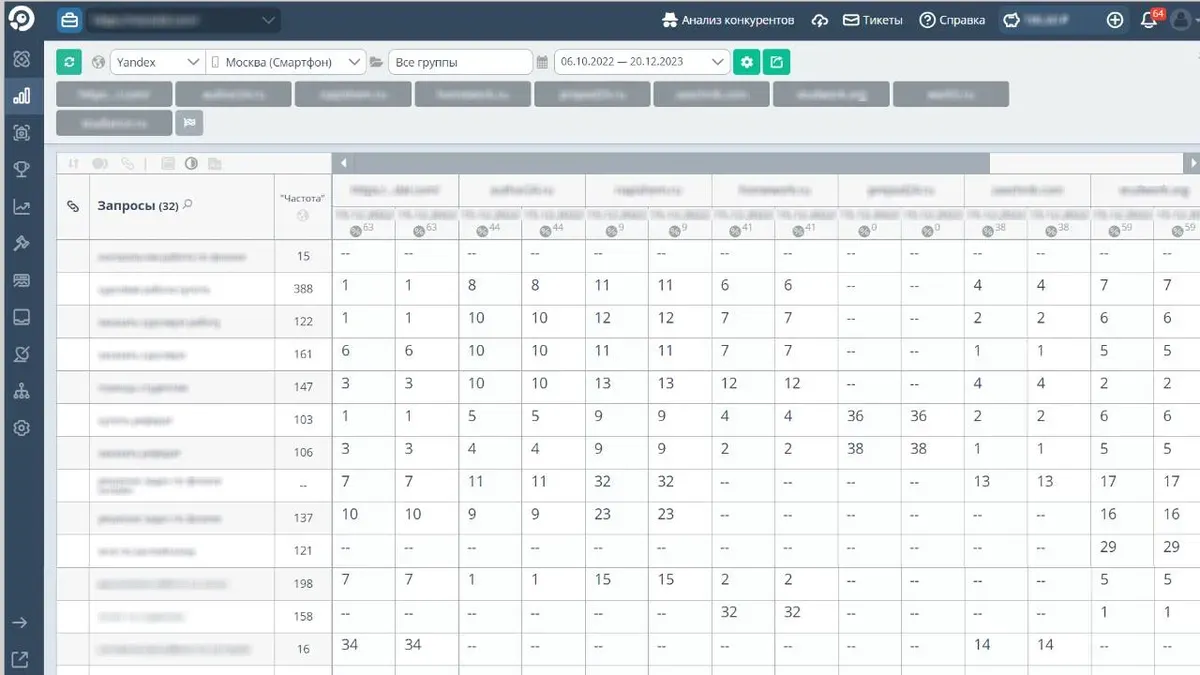Open the bar chart positions section
The image size is (1200, 675).
coord(22,96)
